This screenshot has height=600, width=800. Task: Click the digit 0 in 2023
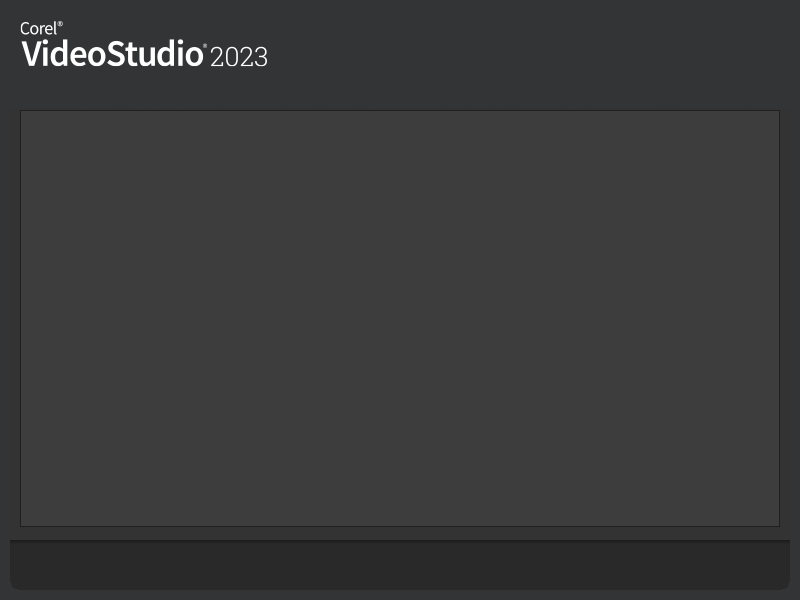[x=232, y=57]
